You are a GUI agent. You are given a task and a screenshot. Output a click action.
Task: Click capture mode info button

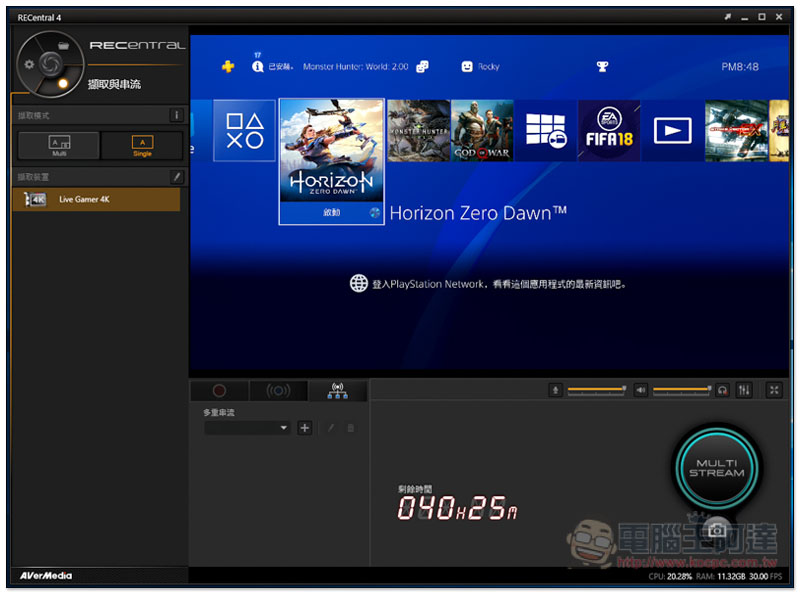[x=176, y=115]
